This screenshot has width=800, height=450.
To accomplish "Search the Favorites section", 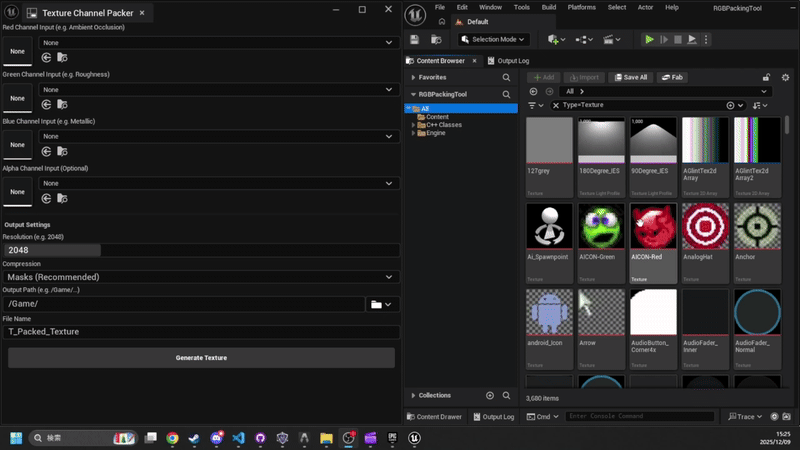I will tap(506, 78).
